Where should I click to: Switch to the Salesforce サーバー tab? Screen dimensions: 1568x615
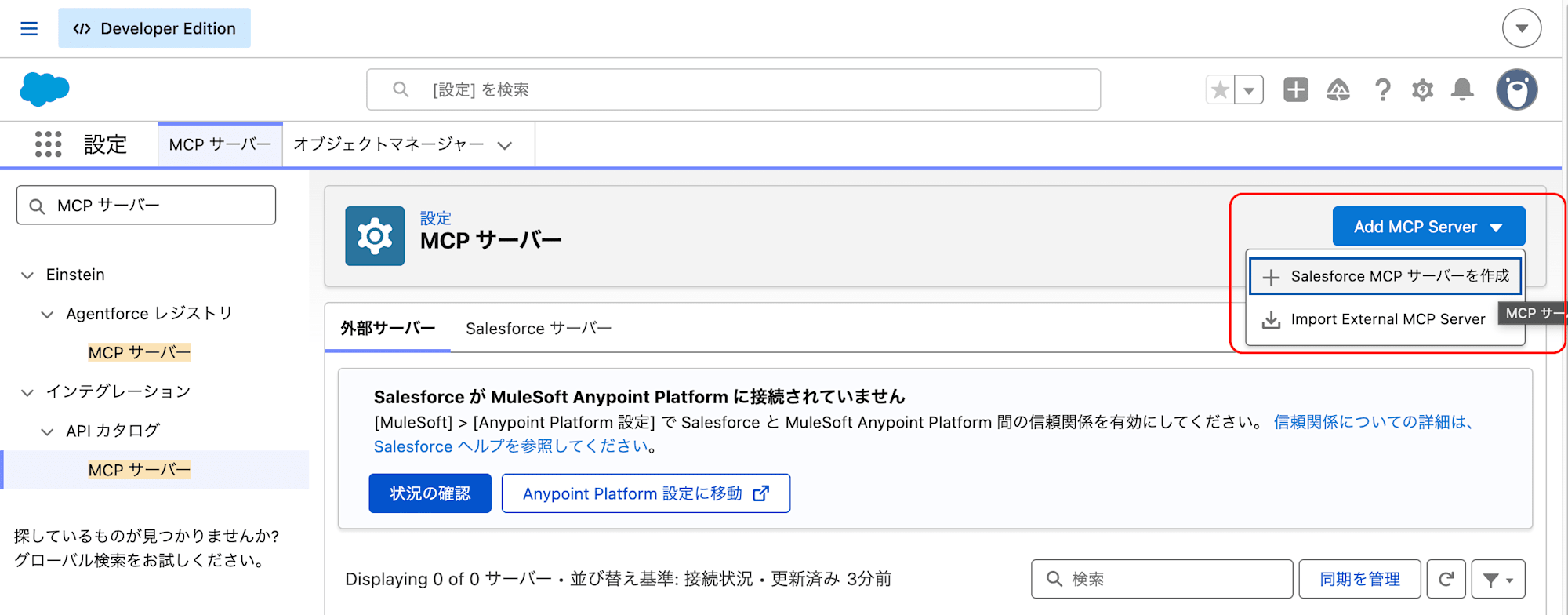[539, 328]
